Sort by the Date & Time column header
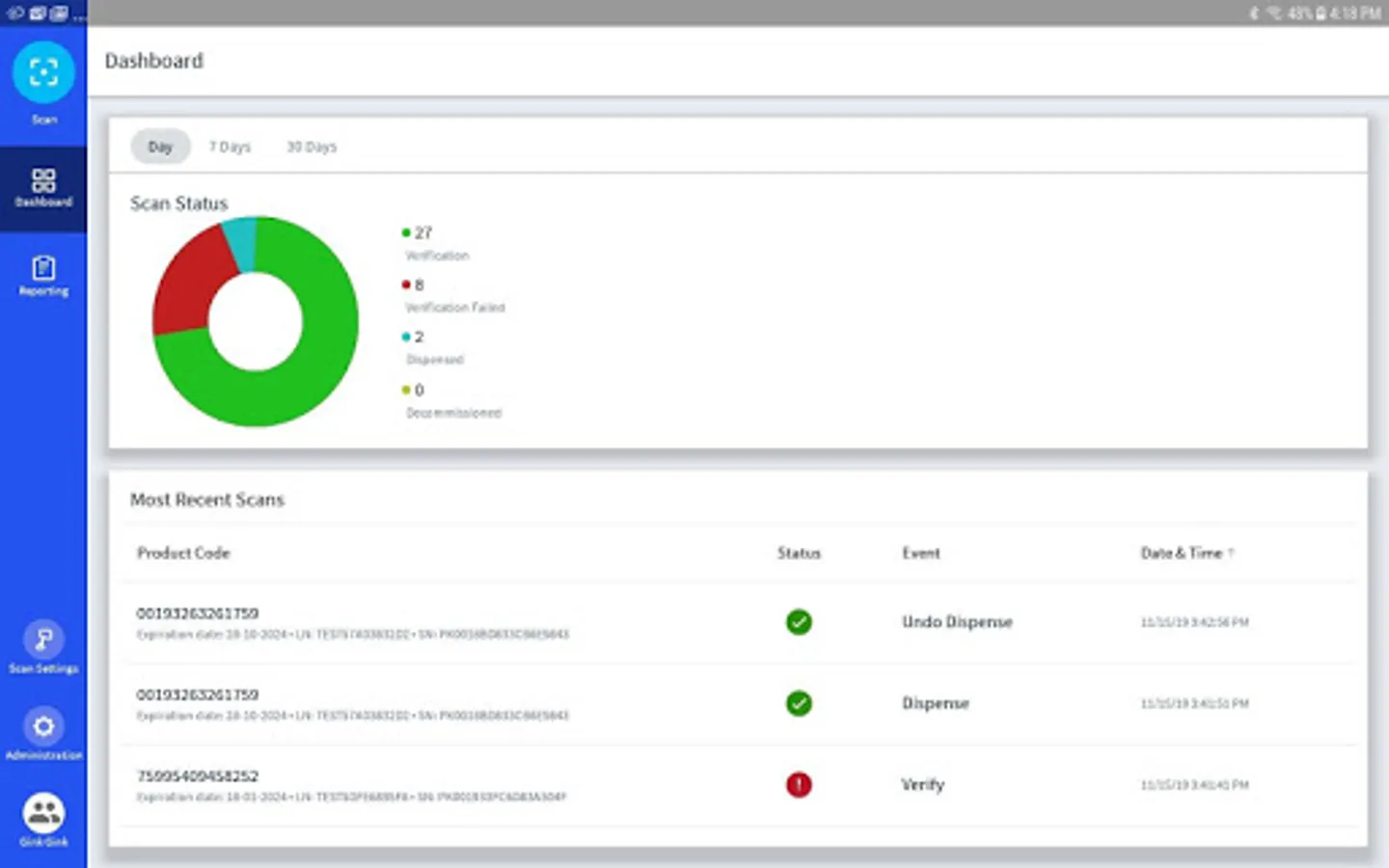 coord(1186,553)
